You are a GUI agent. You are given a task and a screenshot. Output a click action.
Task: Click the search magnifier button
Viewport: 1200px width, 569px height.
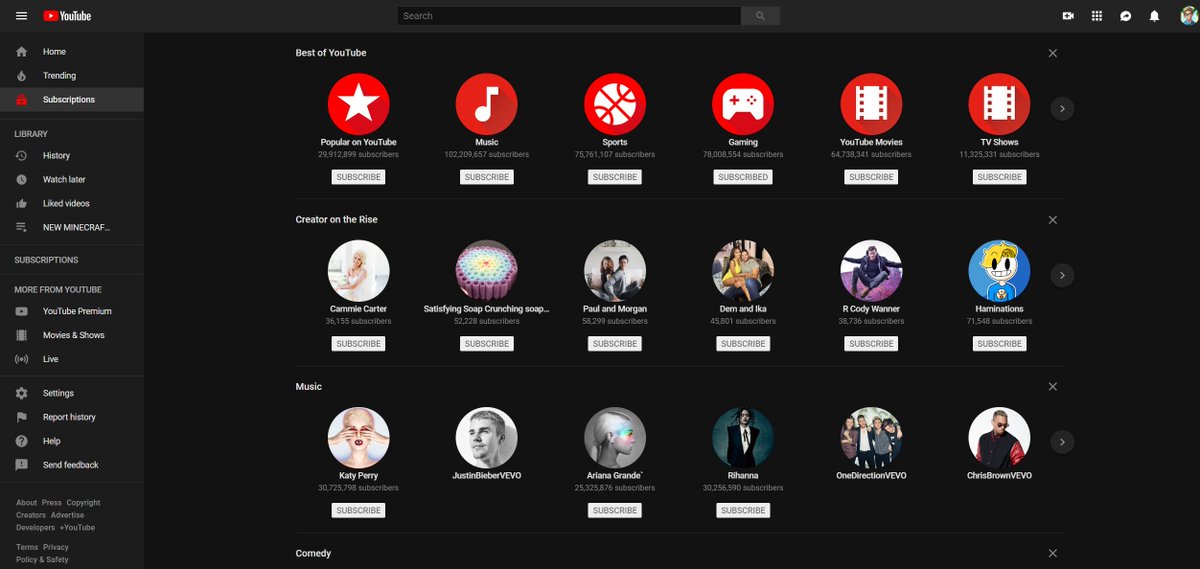(760, 16)
